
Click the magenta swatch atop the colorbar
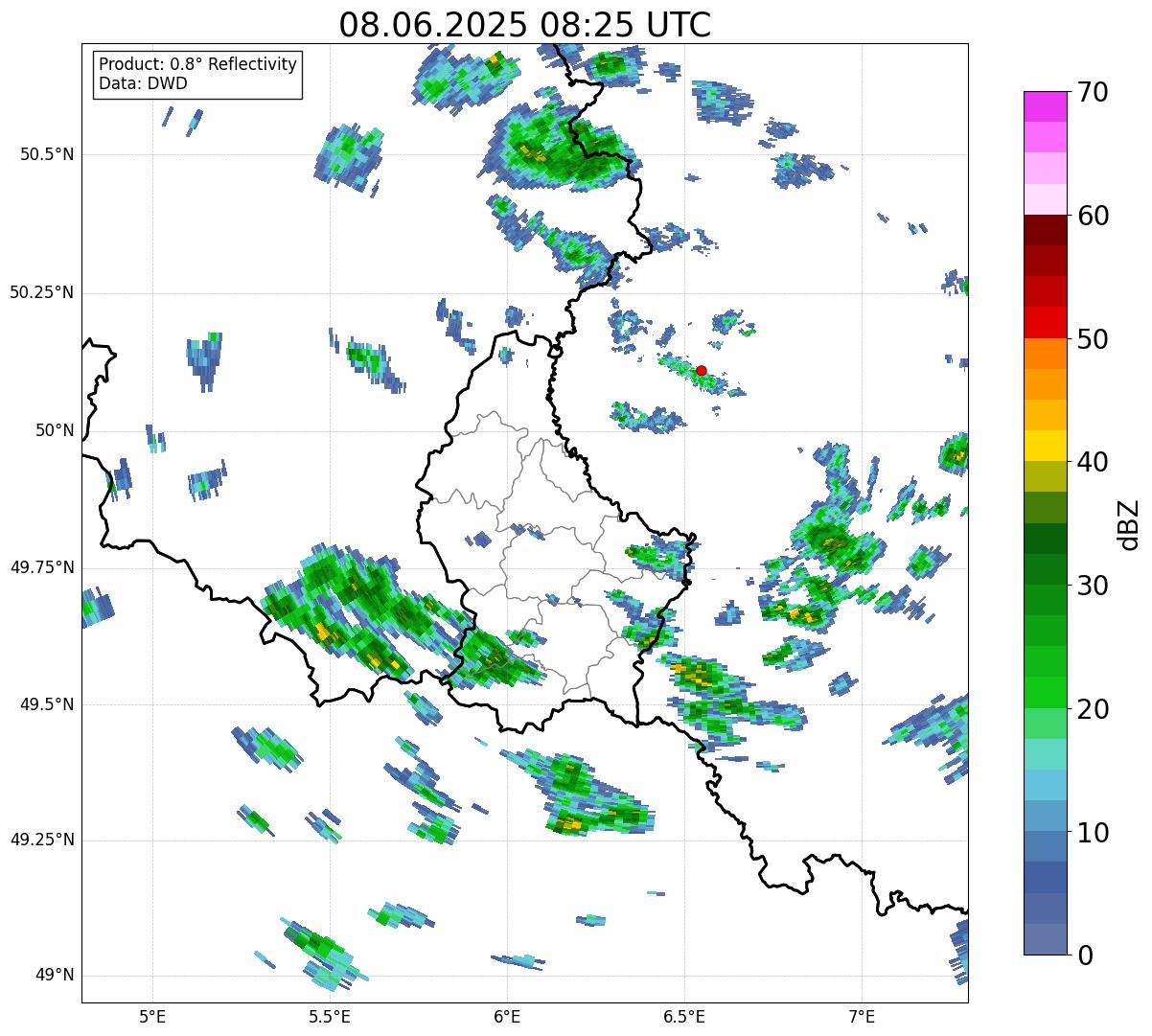1045,106
